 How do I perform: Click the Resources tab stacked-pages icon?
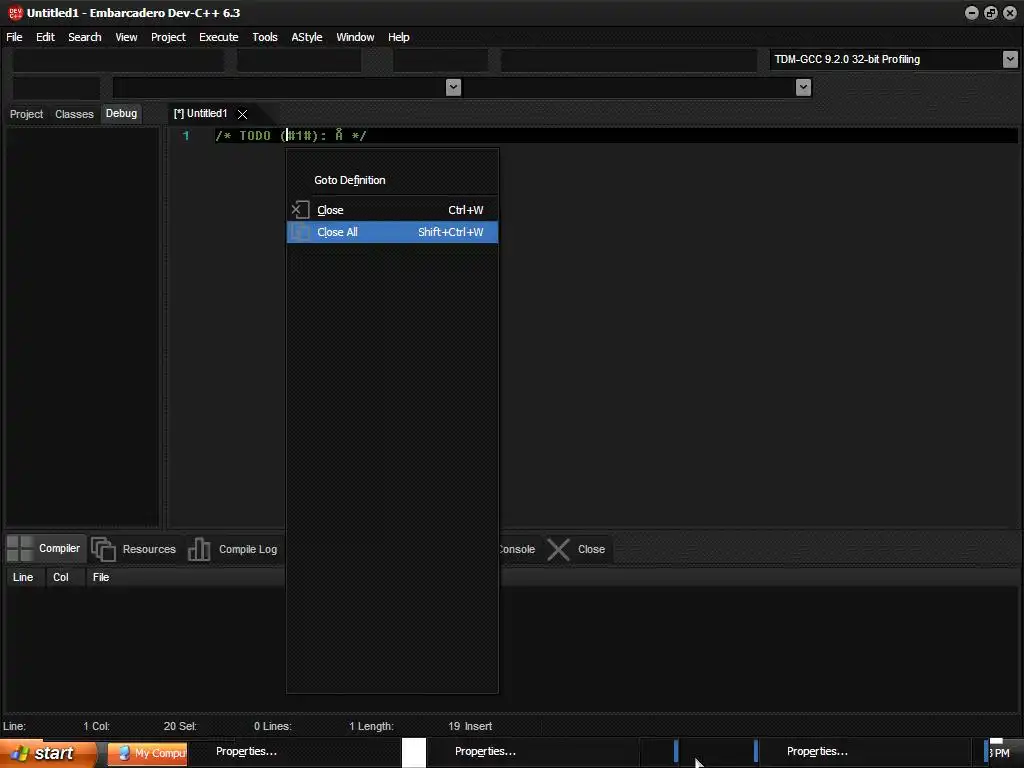[103, 549]
